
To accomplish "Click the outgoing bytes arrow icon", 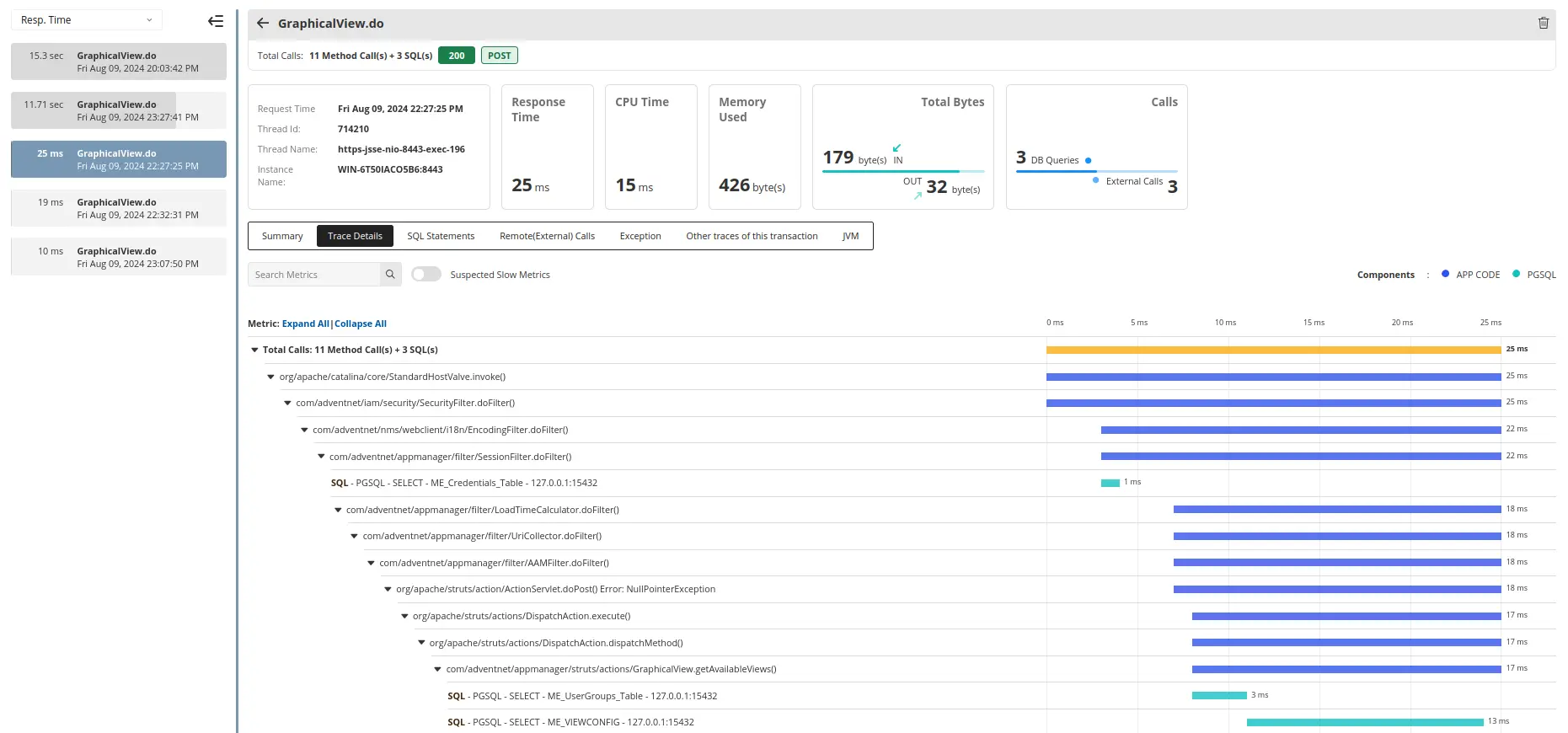I will tap(918, 195).
